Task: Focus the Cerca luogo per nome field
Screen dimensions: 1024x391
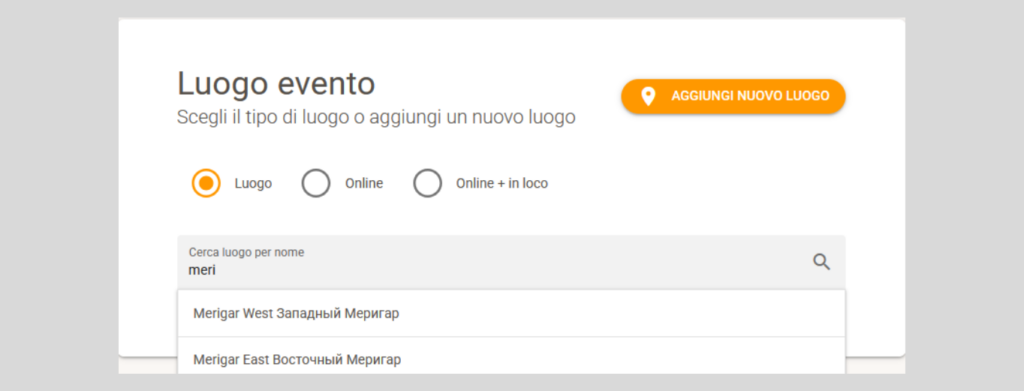Action: click(x=511, y=262)
